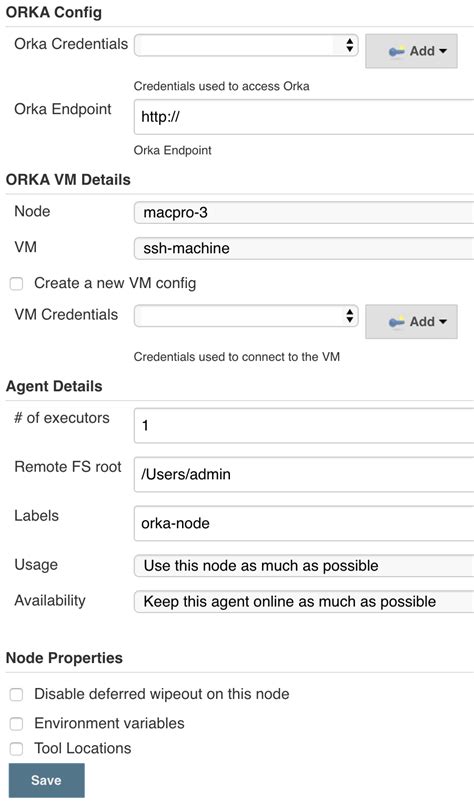Expand the Usage dropdown
This screenshot has height=812, width=474.
point(304,566)
